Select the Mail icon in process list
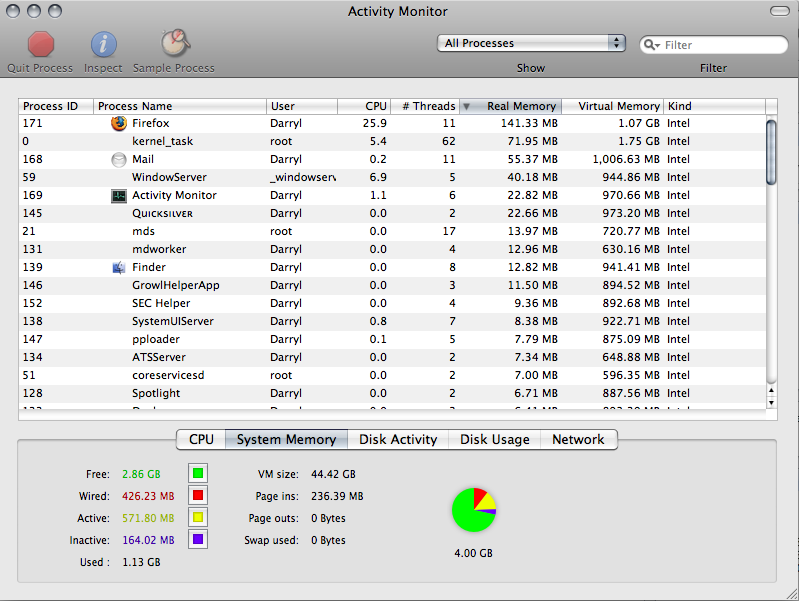This screenshot has width=799, height=601. coord(119,160)
